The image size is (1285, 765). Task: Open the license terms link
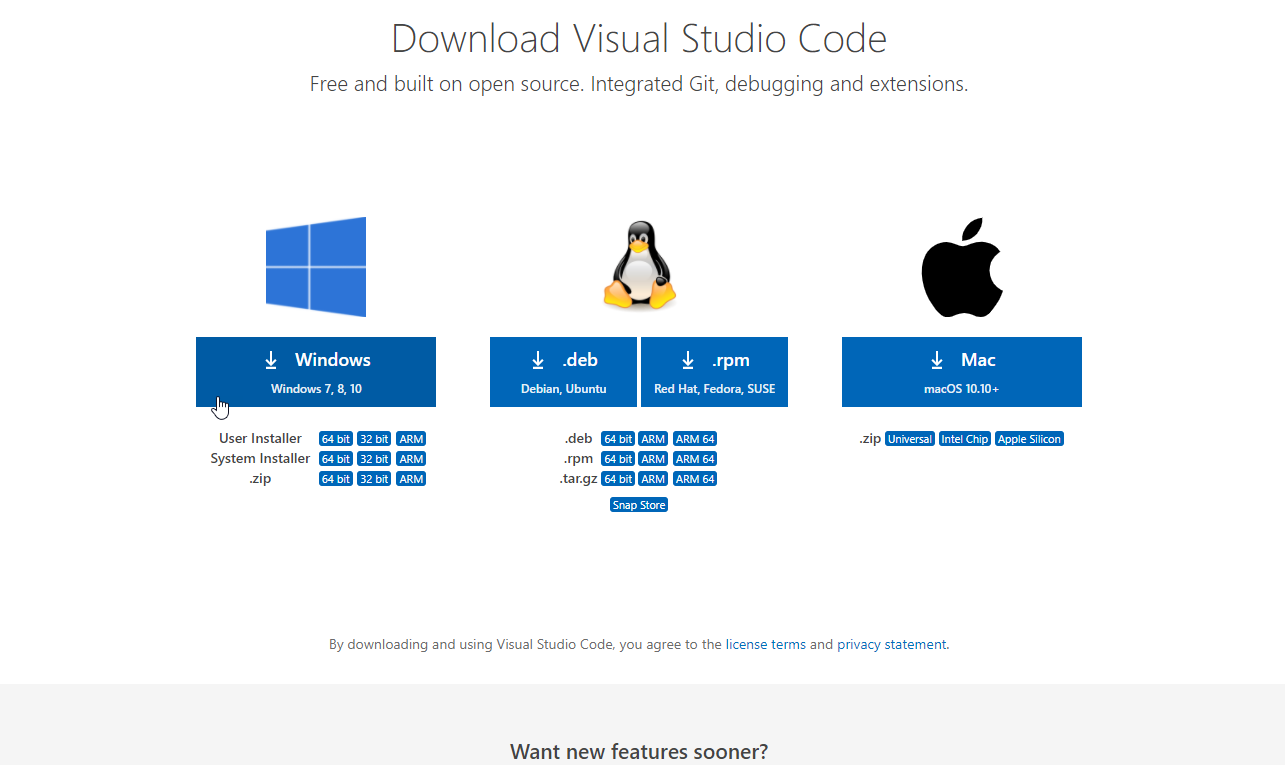(766, 645)
